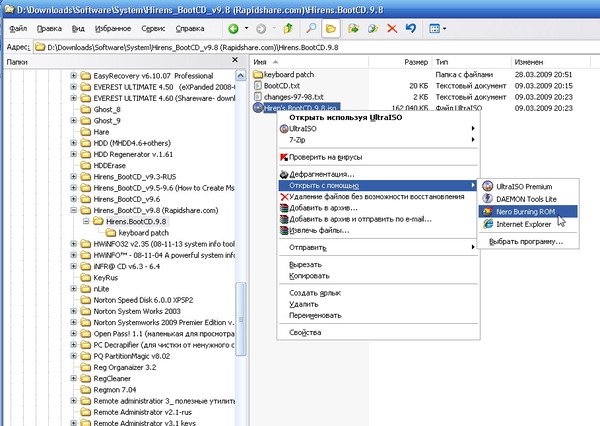Open the Избранное menu

[x=113, y=29]
